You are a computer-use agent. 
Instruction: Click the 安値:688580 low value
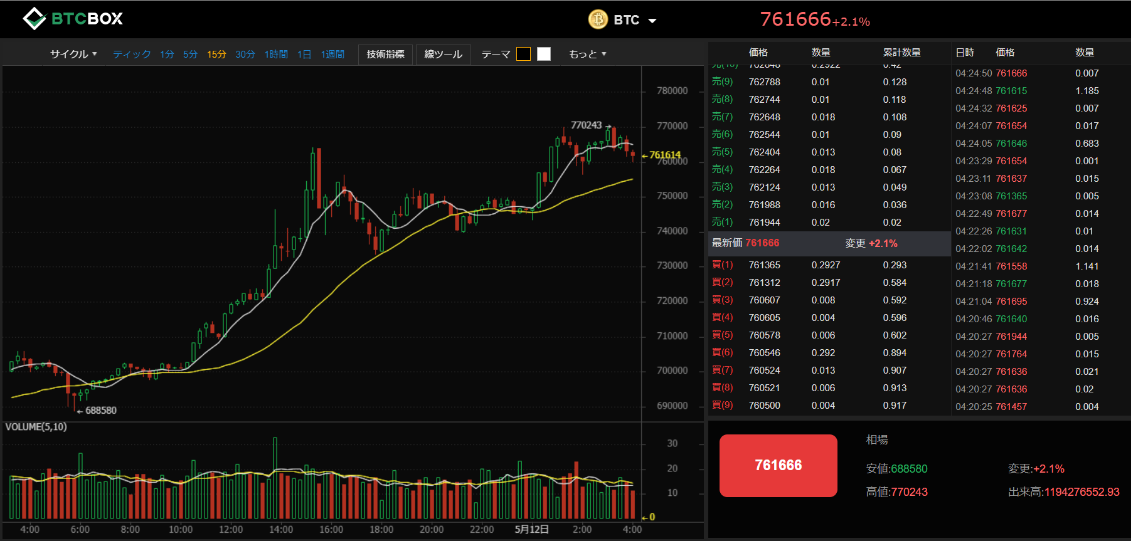pyautogui.click(x=897, y=469)
